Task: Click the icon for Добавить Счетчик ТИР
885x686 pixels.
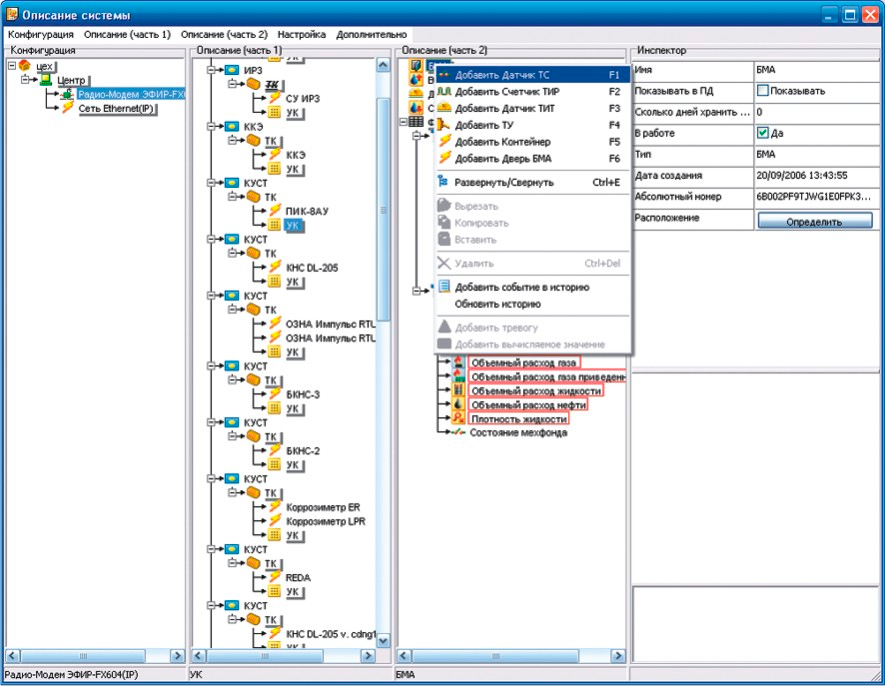Action: click(444, 92)
